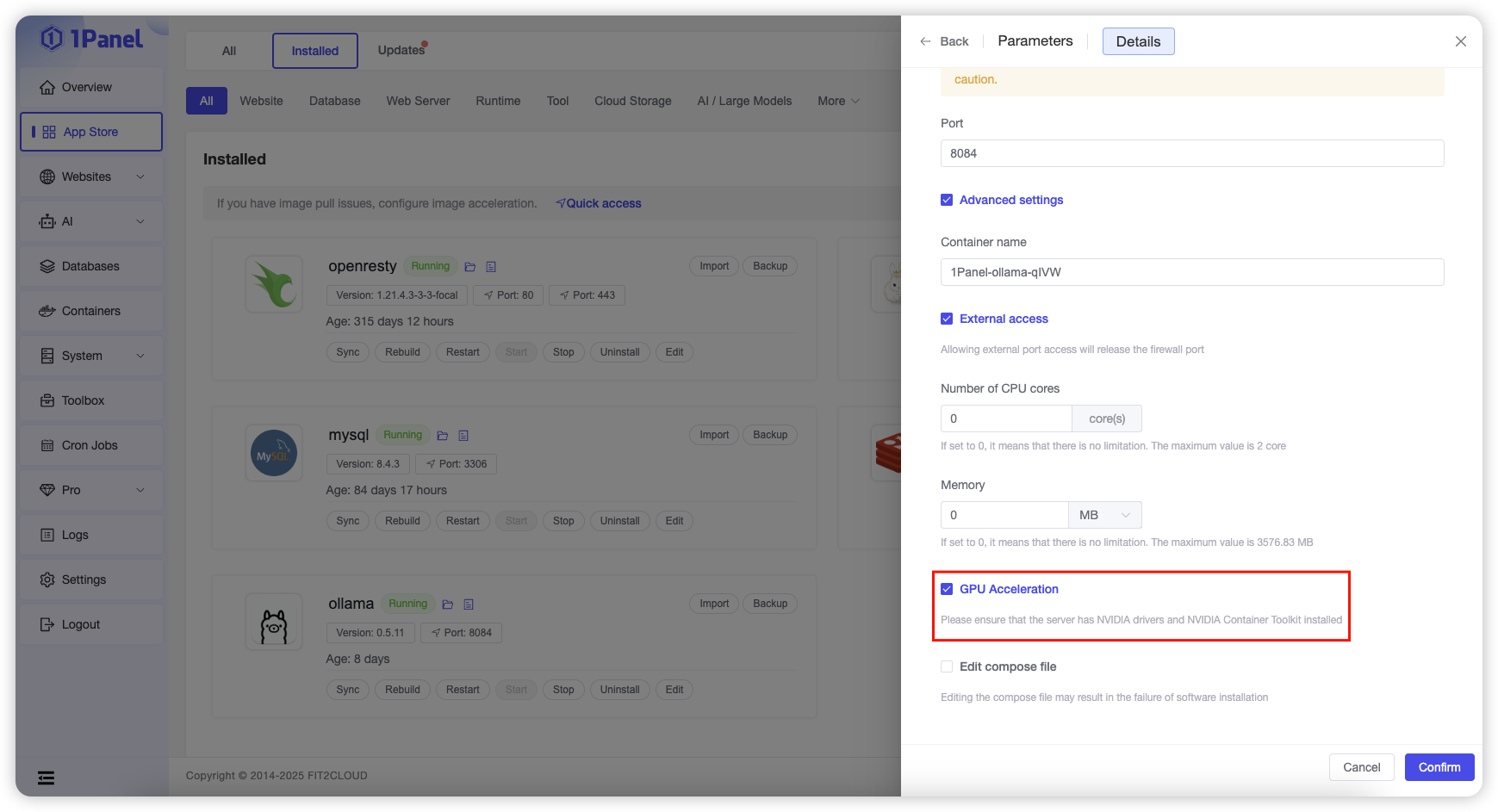
Task: Open ollama's folder icon next to Running
Action: (x=448, y=604)
